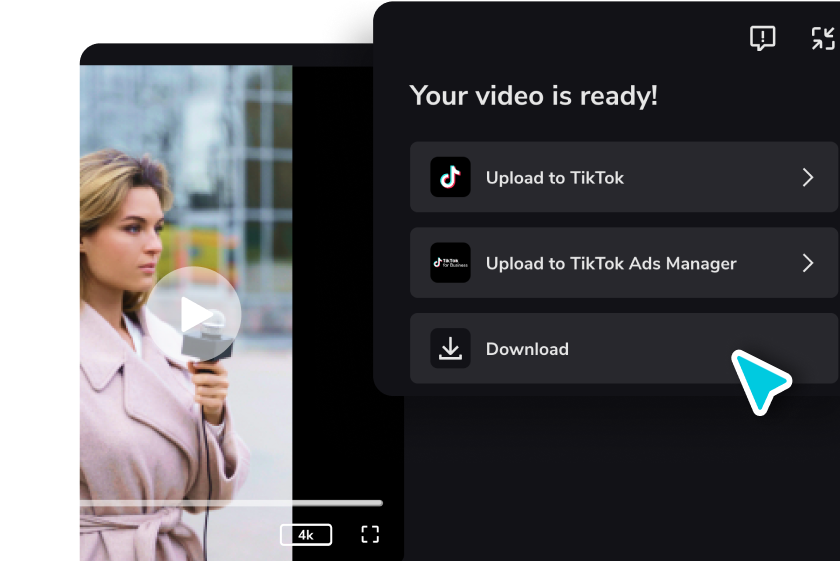Viewport: 840px width, 561px height.
Task: Click the end of the video progress bar
Action: pos(379,503)
